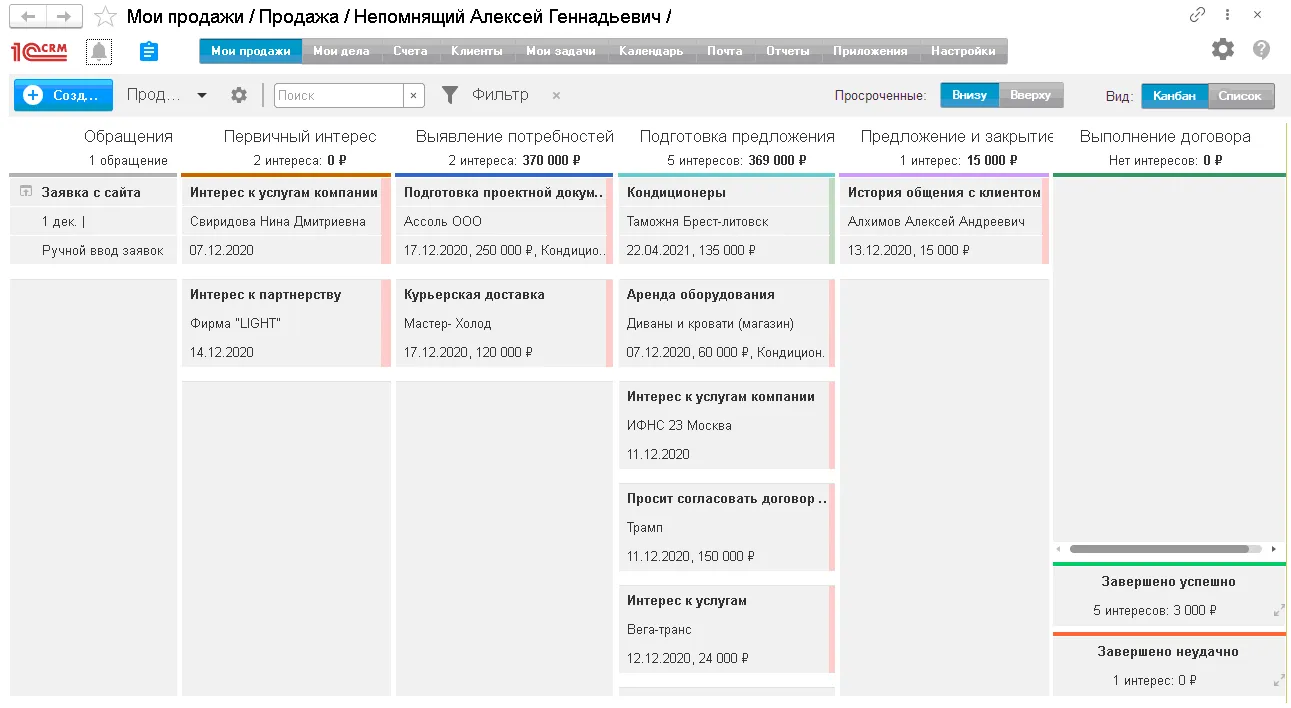Image resolution: width=1291 pixels, height=708 pixels.
Task: Click the Завершено неудачно title
Action: click(1169, 651)
